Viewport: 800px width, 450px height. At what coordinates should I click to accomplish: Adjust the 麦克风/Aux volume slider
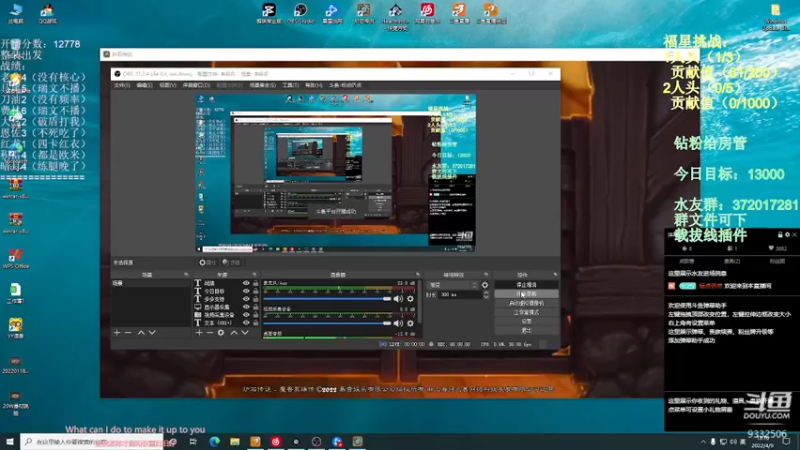click(327, 298)
